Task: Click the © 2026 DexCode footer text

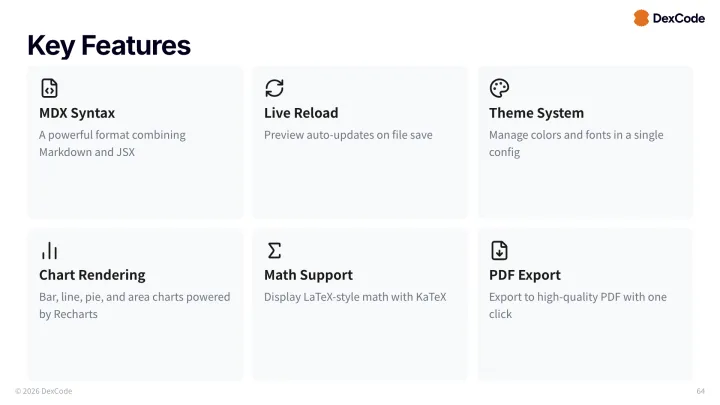Action: point(43,391)
